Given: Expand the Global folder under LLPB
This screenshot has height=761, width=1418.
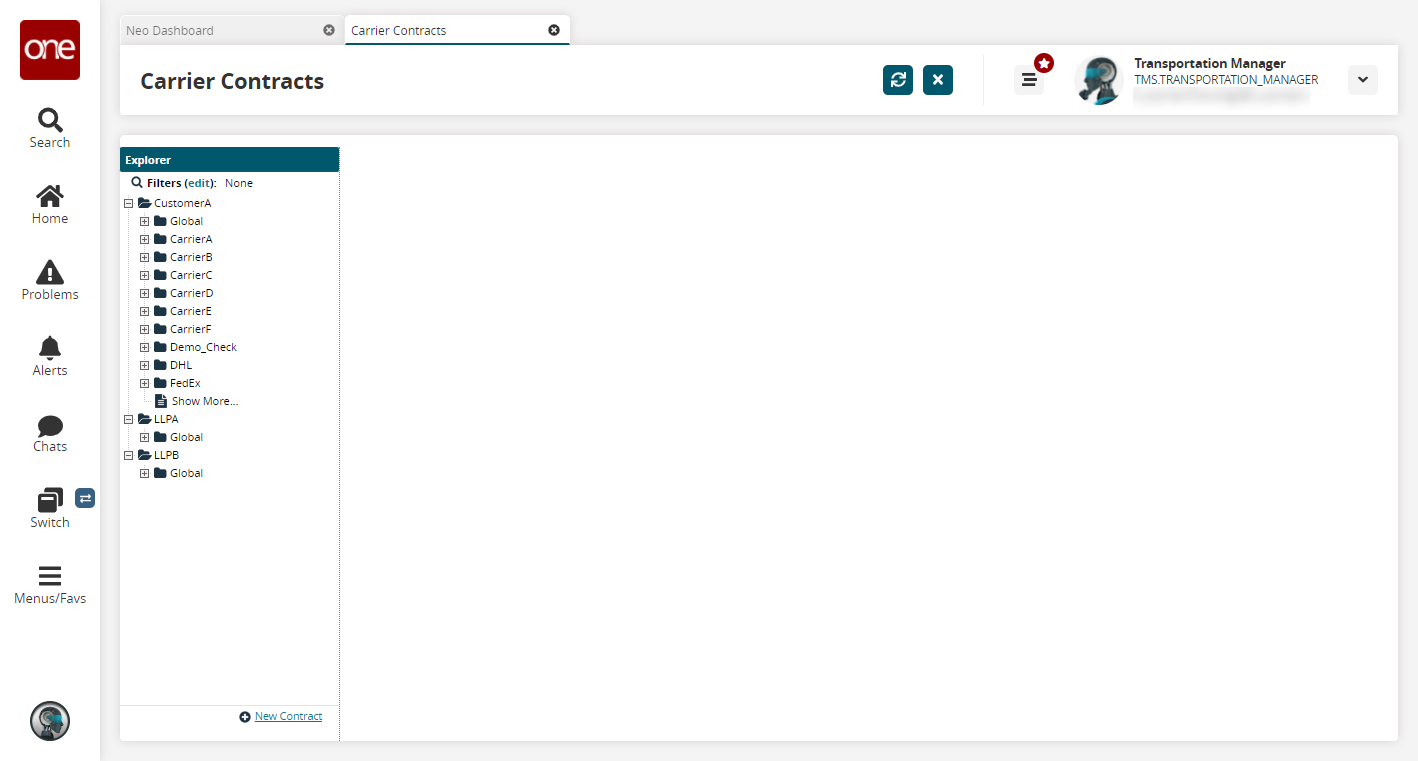Looking at the screenshot, I should click(144, 473).
